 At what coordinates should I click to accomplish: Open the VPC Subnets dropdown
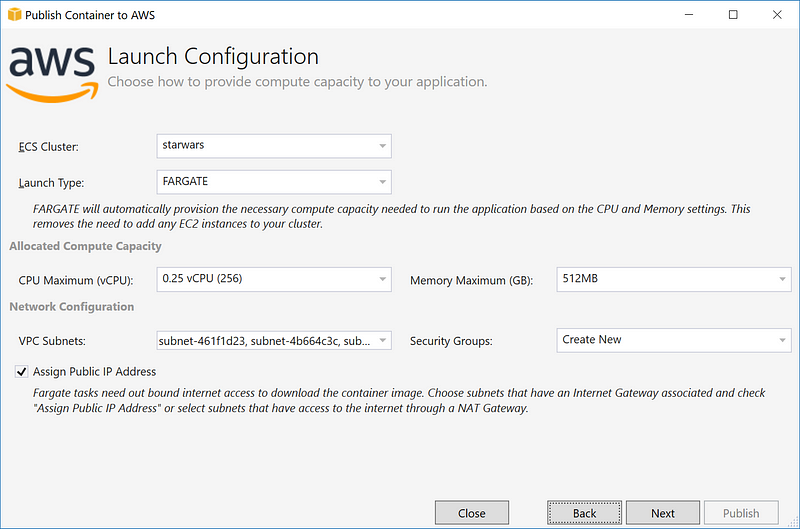pos(382,340)
